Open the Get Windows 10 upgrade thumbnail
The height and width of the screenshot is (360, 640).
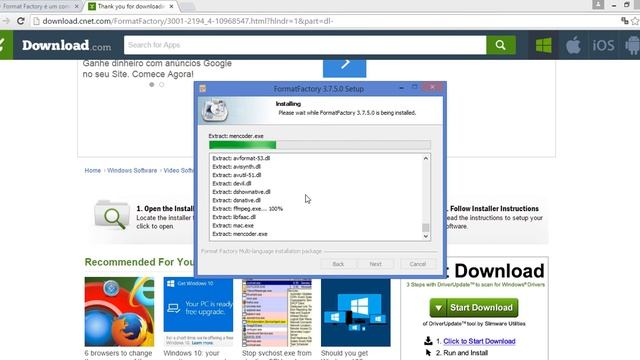coord(198,311)
